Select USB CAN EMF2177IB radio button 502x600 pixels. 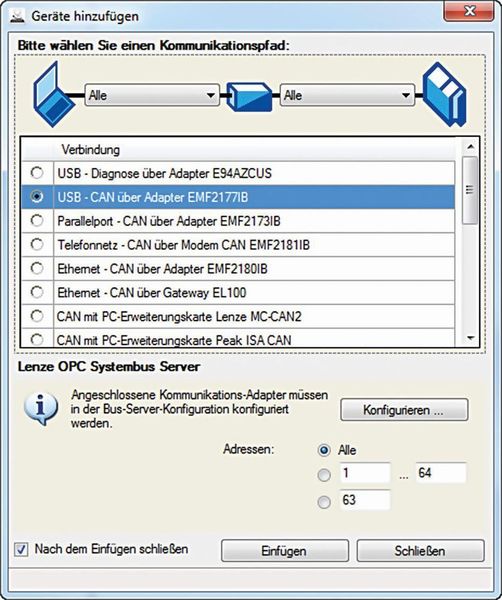(37, 197)
